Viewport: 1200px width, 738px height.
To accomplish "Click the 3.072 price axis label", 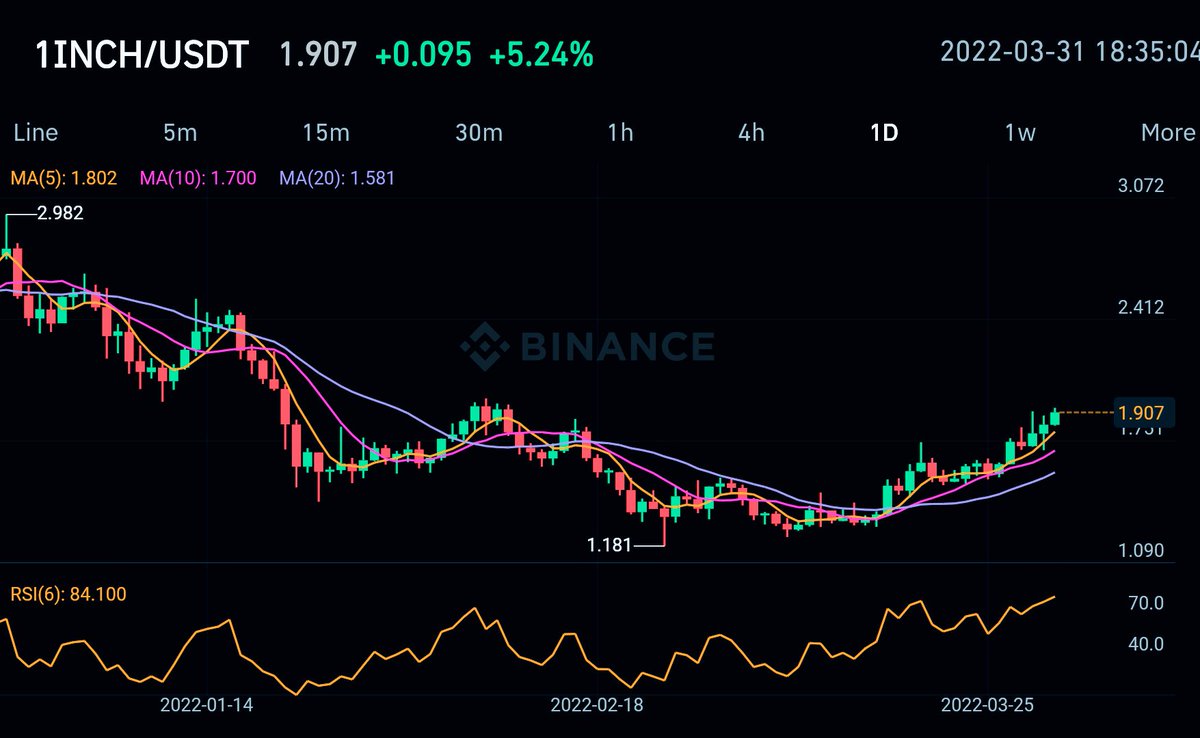I will click(x=1141, y=186).
